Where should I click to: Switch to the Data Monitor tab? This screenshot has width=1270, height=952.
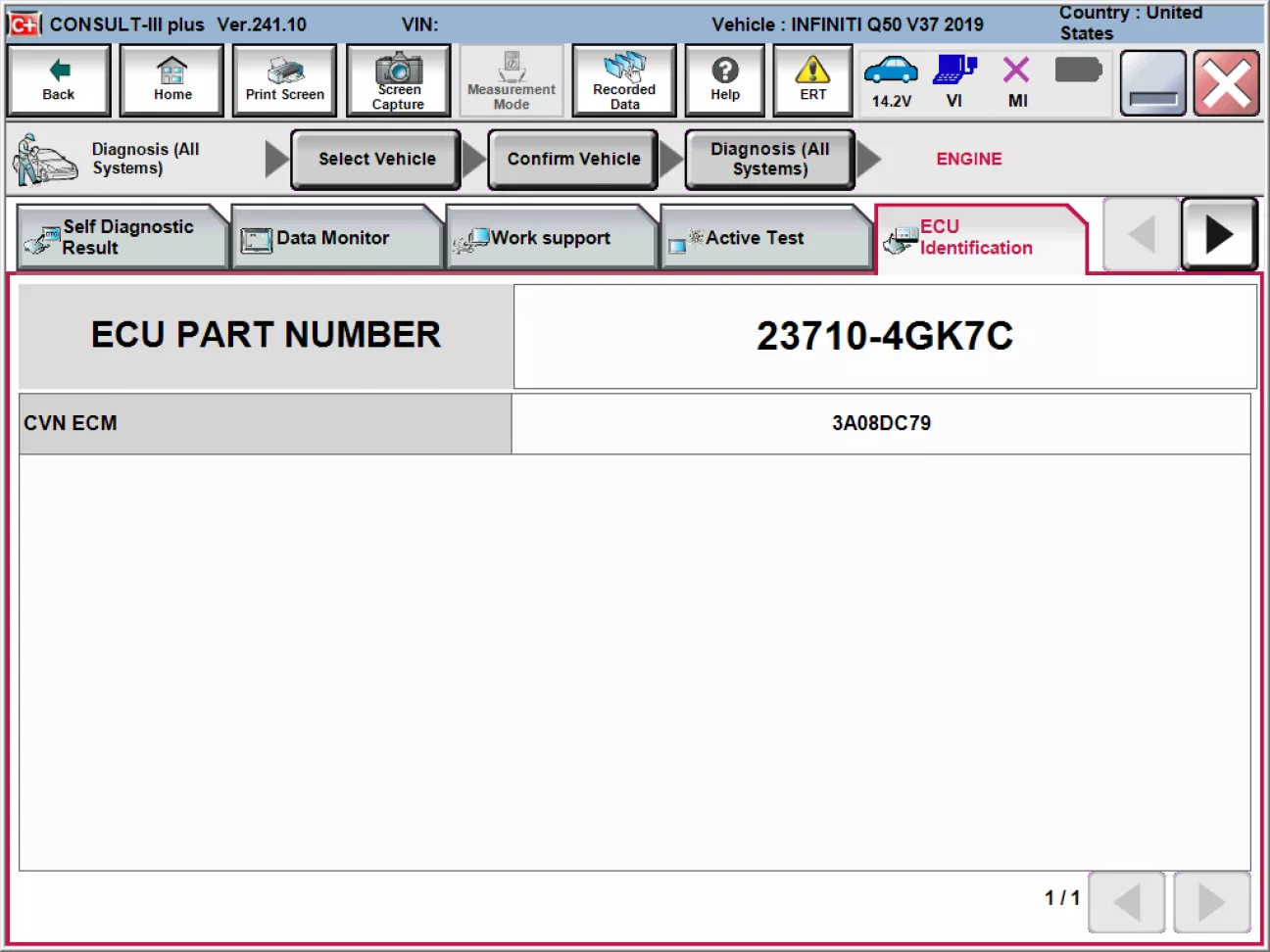[336, 237]
